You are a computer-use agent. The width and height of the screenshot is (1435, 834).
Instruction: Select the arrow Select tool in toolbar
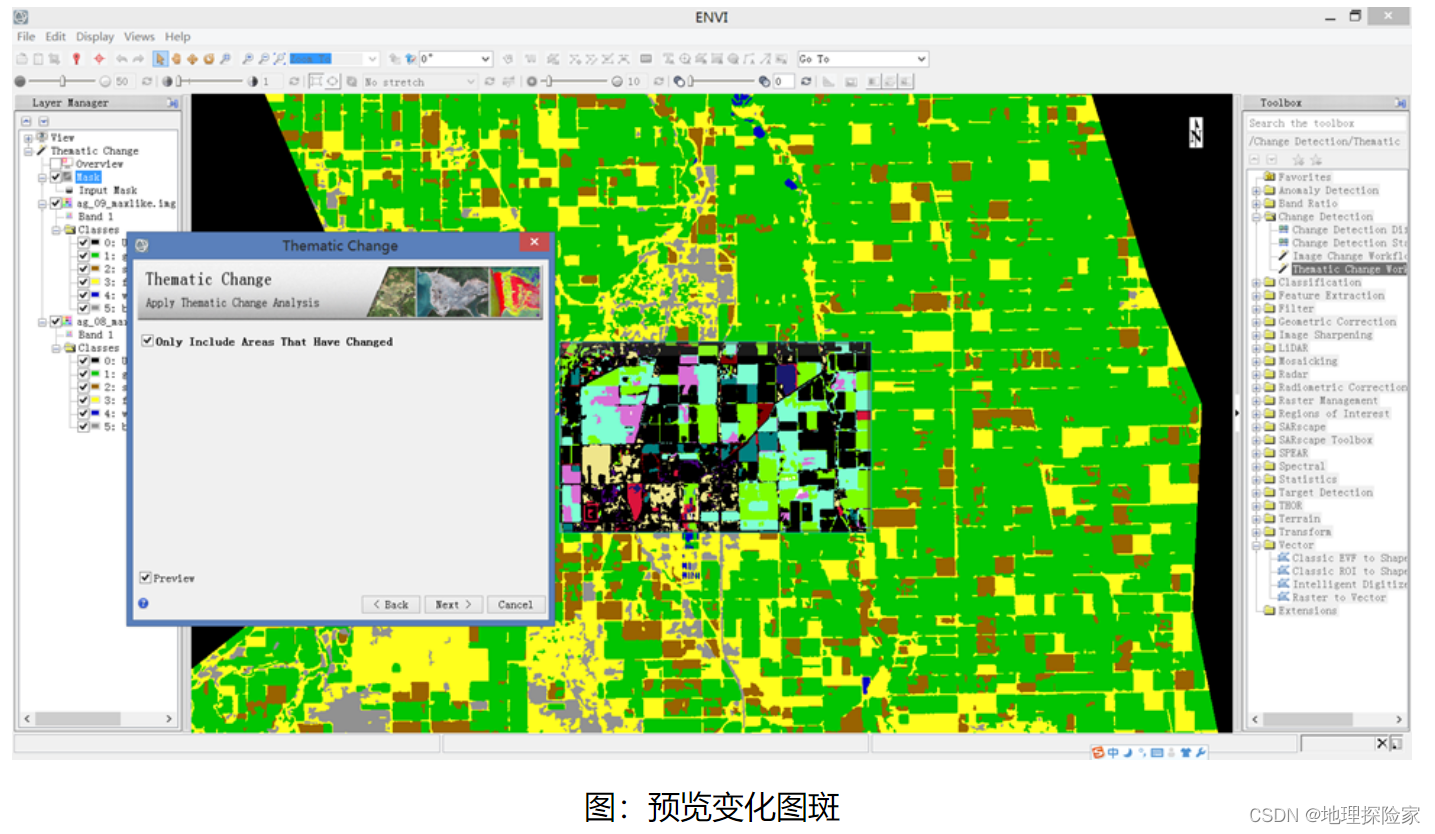click(x=160, y=59)
